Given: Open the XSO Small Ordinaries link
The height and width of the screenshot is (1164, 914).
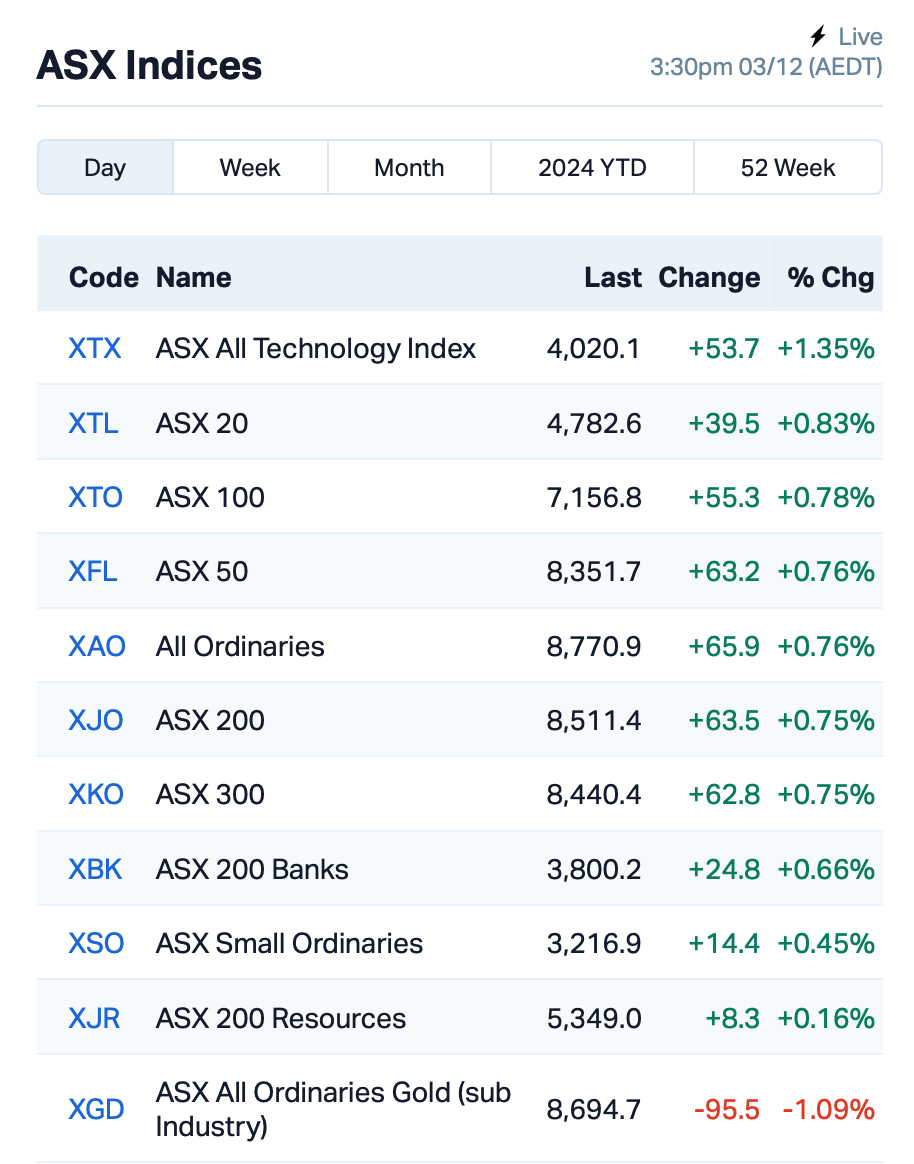Looking at the screenshot, I should [96, 944].
